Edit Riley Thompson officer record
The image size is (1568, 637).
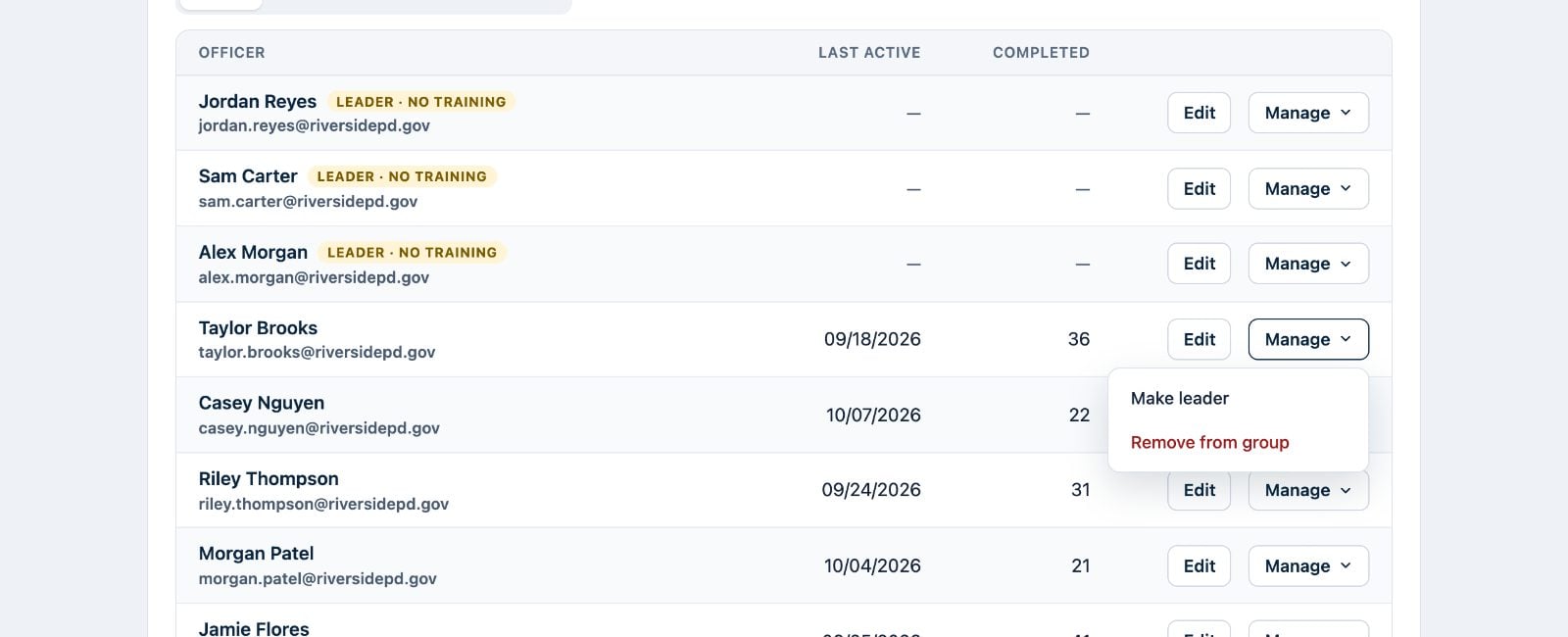(x=1199, y=491)
